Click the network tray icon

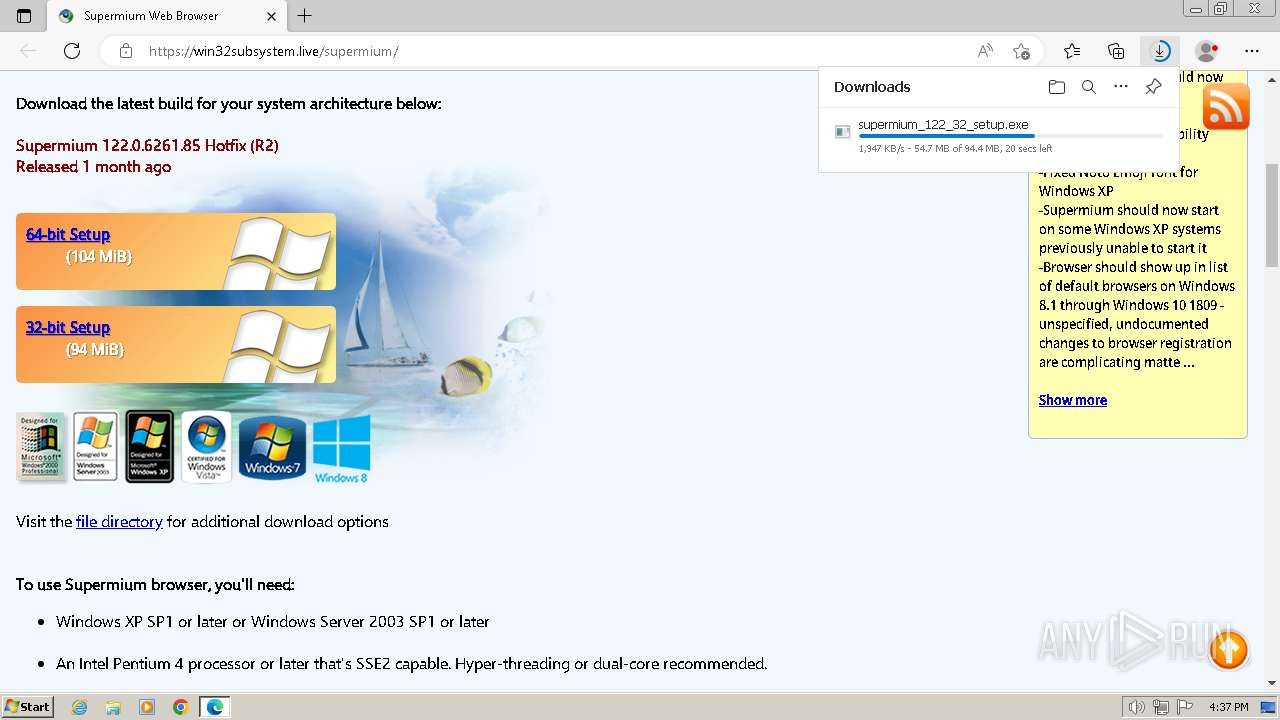tap(1161, 707)
